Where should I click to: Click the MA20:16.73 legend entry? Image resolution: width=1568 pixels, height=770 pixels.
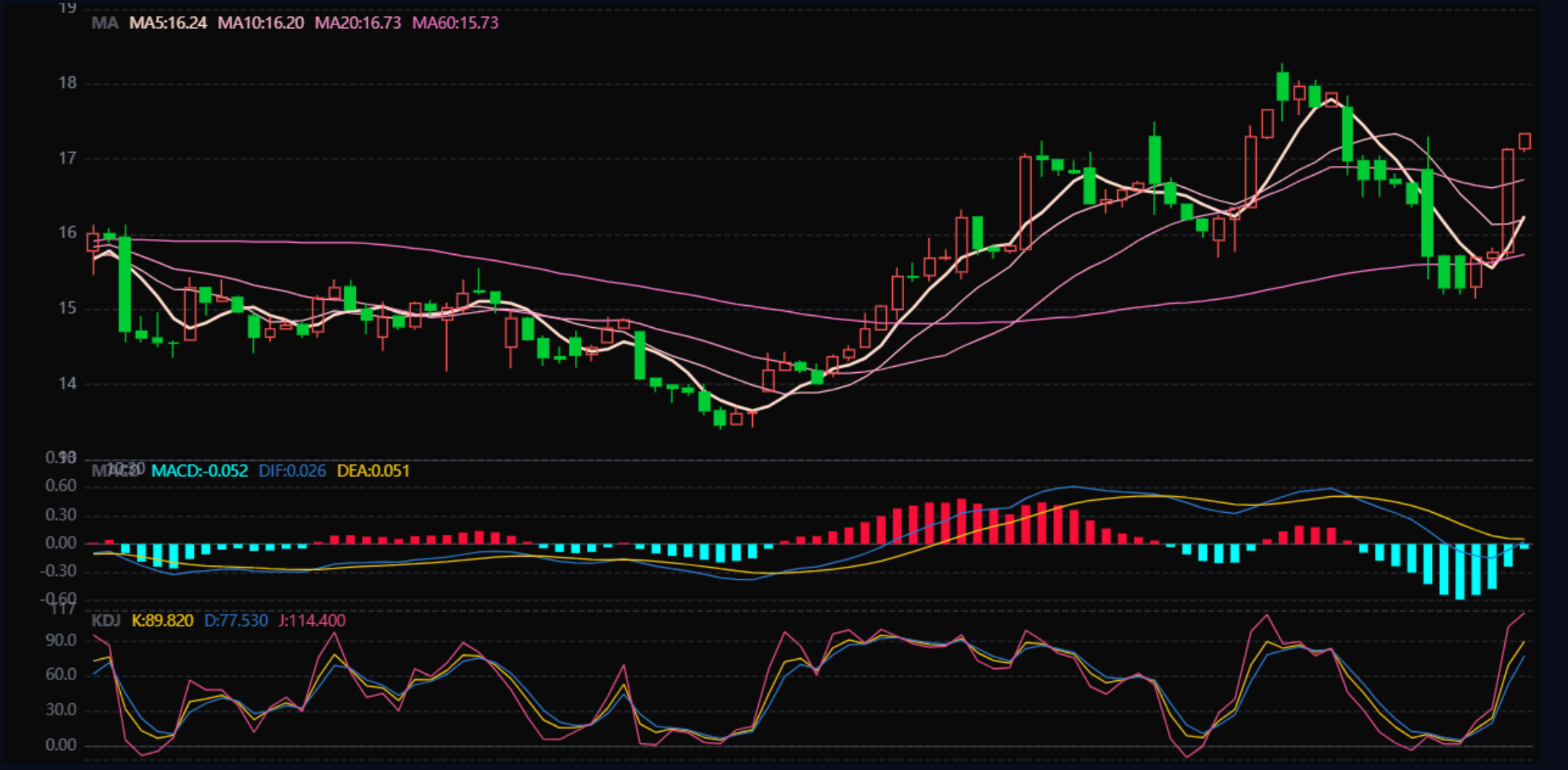tap(358, 23)
